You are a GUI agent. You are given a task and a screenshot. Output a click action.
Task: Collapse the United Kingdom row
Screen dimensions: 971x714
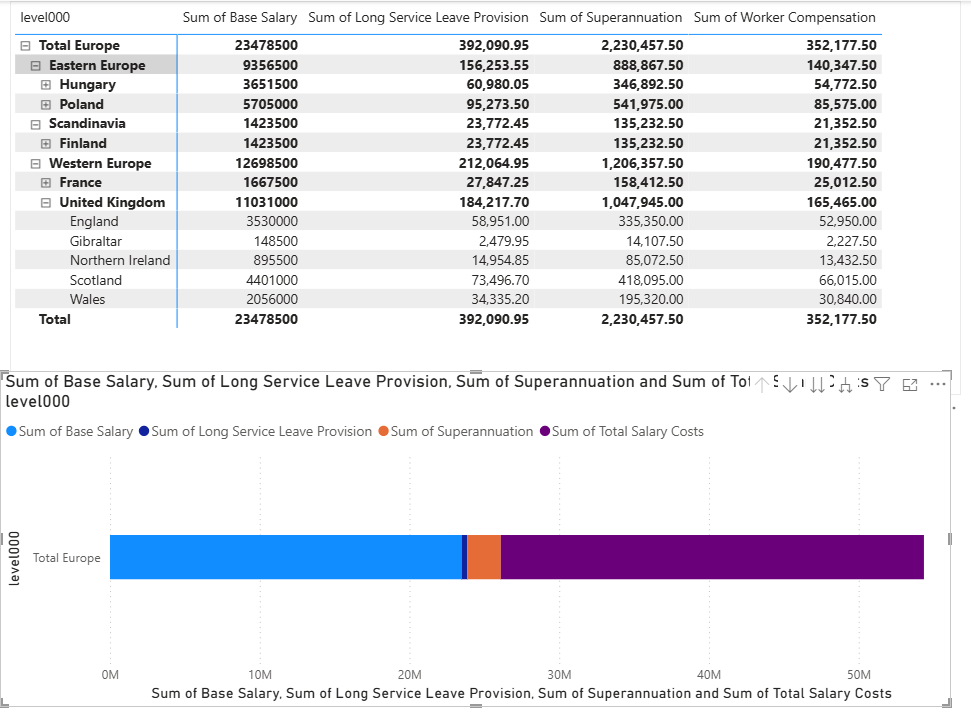46,202
